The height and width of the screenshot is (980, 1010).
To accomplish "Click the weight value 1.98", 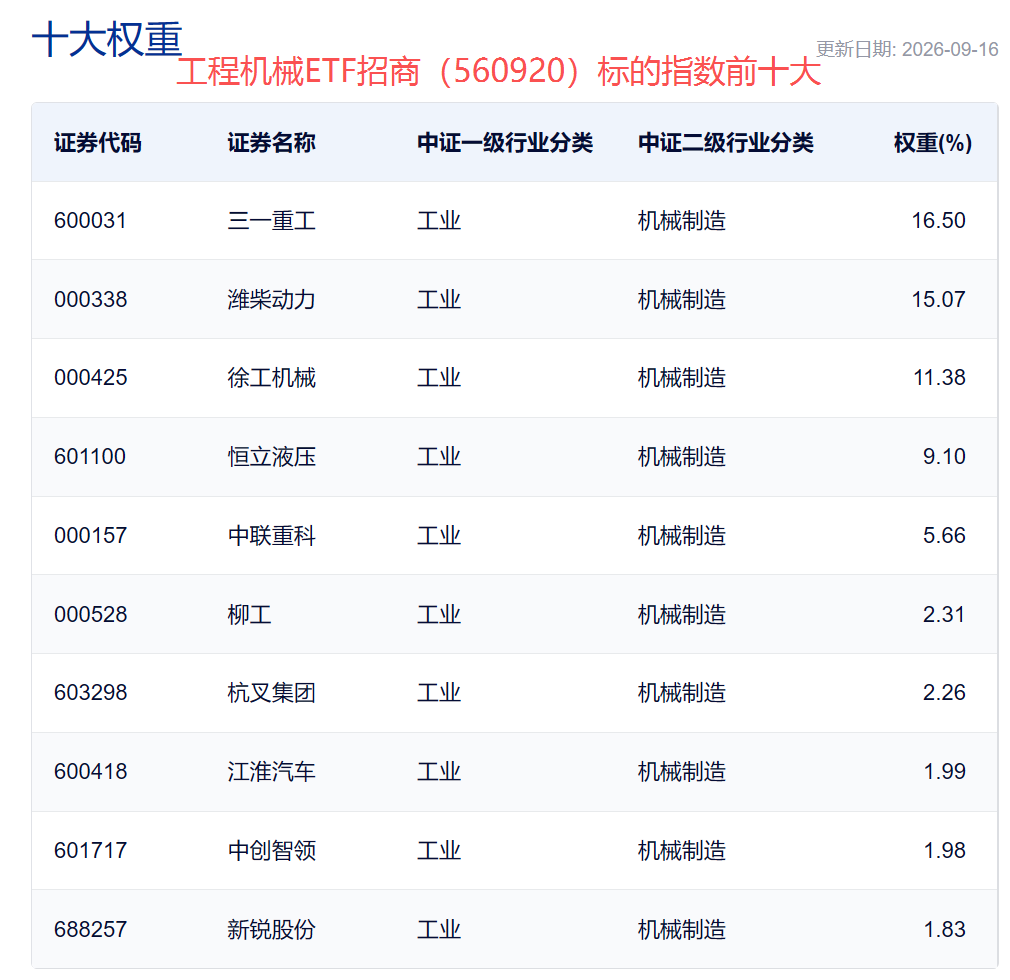I will coord(944,850).
